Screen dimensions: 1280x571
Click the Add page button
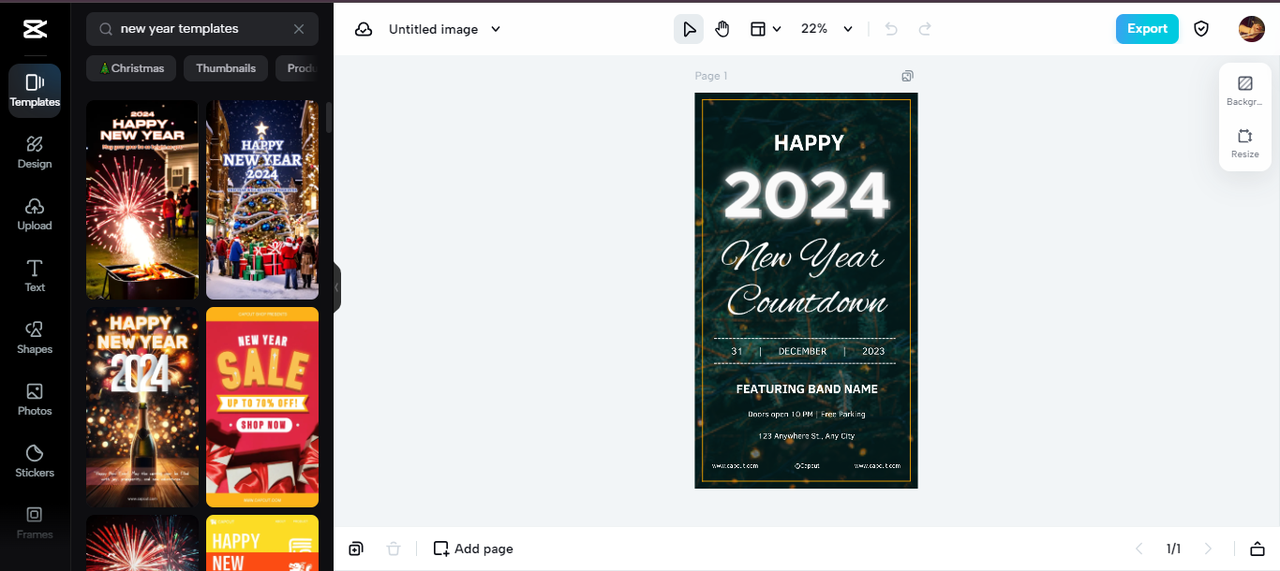(x=473, y=548)
